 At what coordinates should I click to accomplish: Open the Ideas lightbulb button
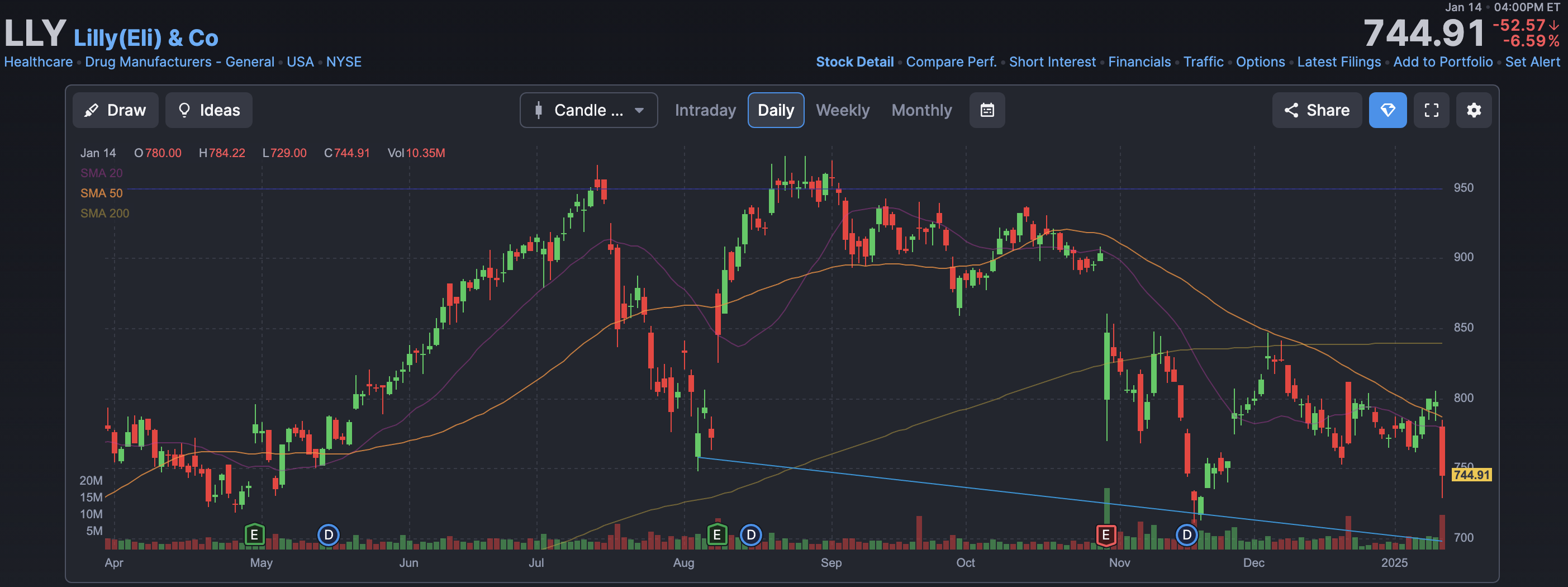tap(209, 110)
